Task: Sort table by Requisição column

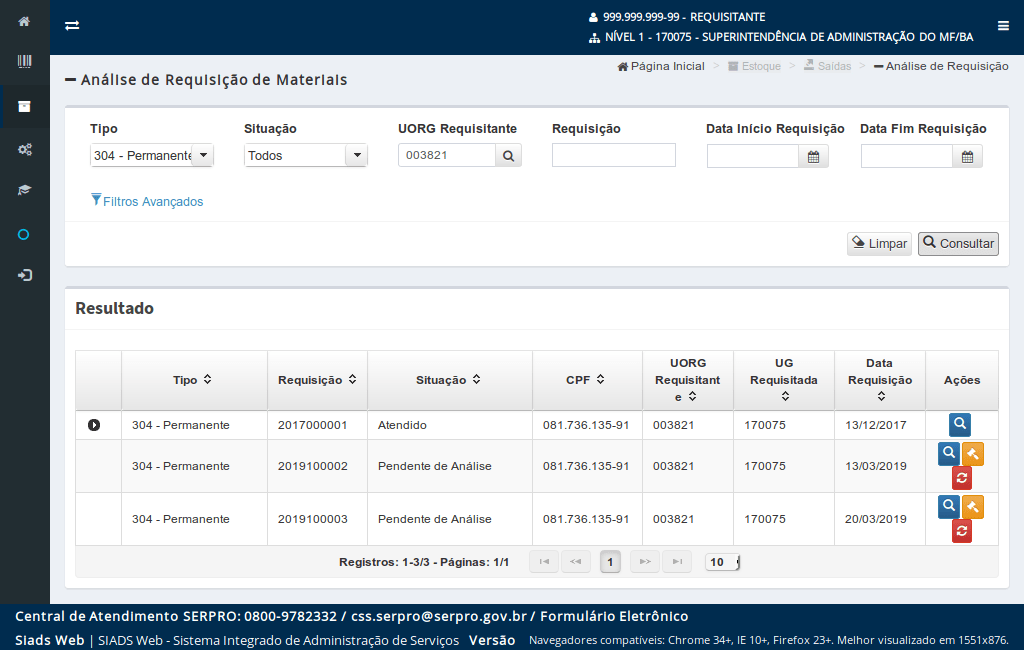Action: click(352, 380)
